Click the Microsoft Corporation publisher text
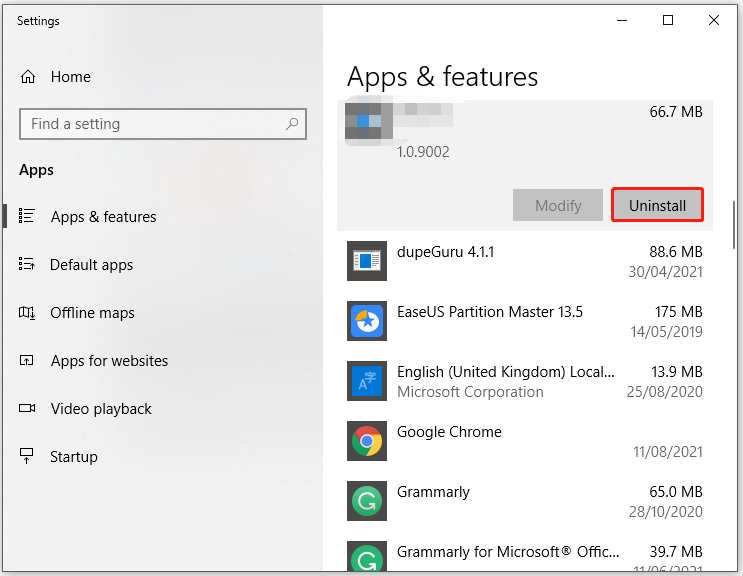The height and width of the screenshot is (576, 743). pos(470,392)
